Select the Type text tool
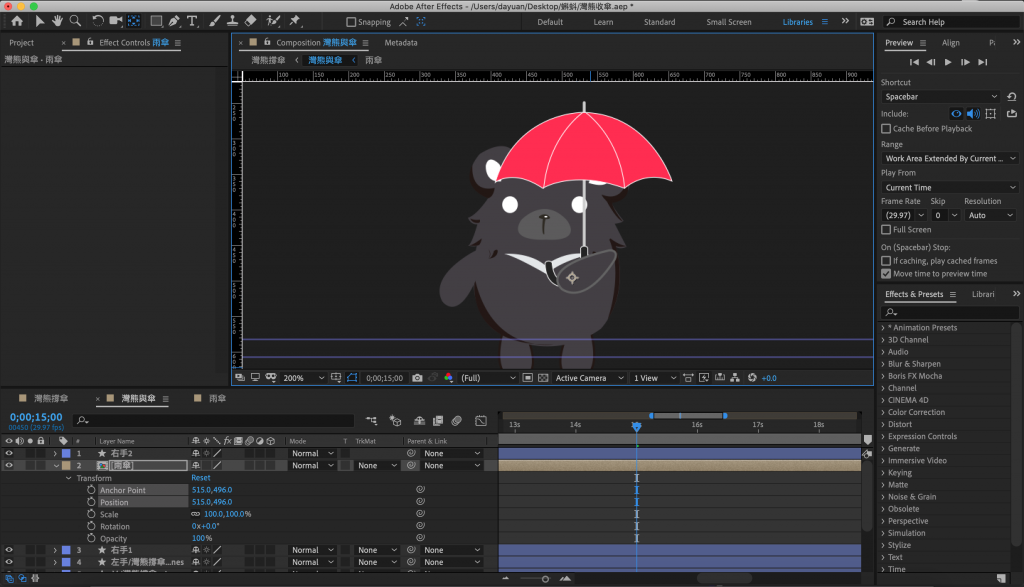Image resolution: width=1024 pixels, height=587 pixels. point(192,21)
